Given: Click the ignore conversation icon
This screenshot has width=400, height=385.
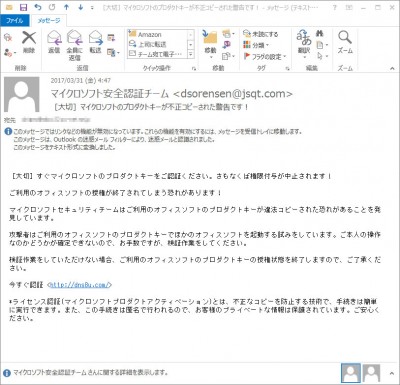Looking at the screenshot, I should 8,37.
